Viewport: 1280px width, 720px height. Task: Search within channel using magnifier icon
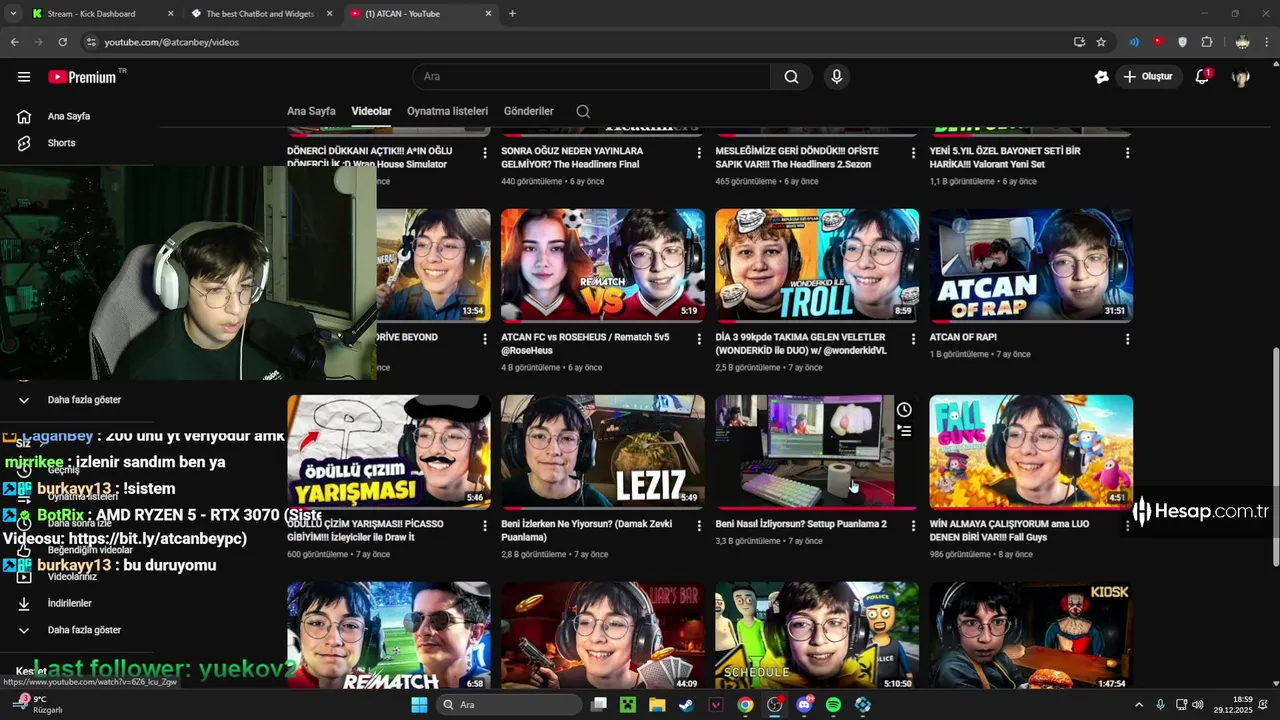click(x=583, y=111)
